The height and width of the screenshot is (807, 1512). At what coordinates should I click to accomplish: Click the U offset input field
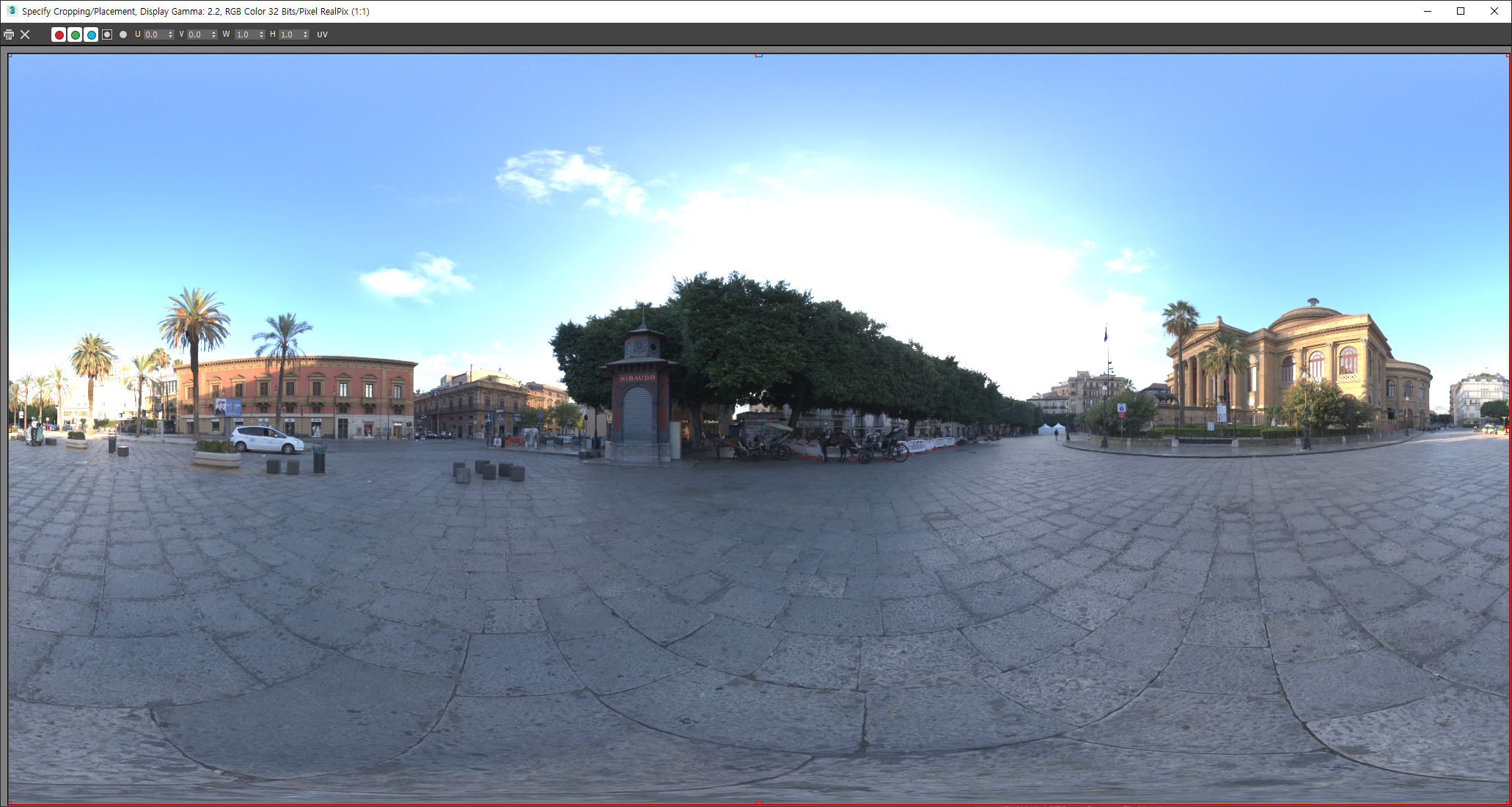coord(154,34)
